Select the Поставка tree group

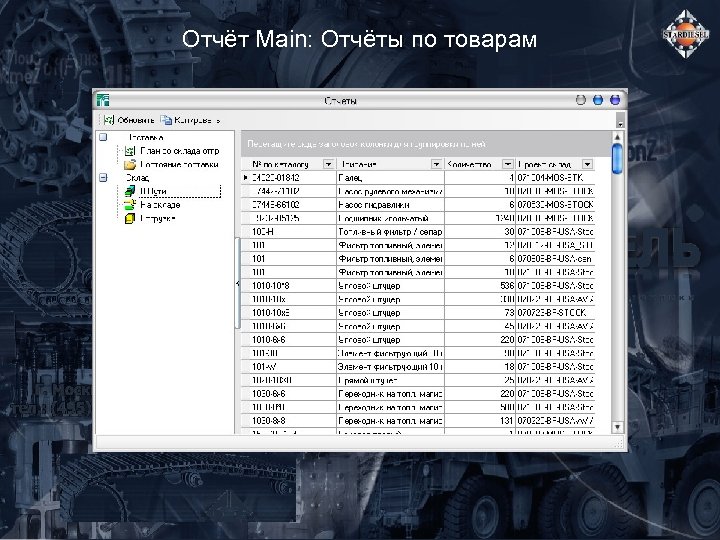point(146,137)
